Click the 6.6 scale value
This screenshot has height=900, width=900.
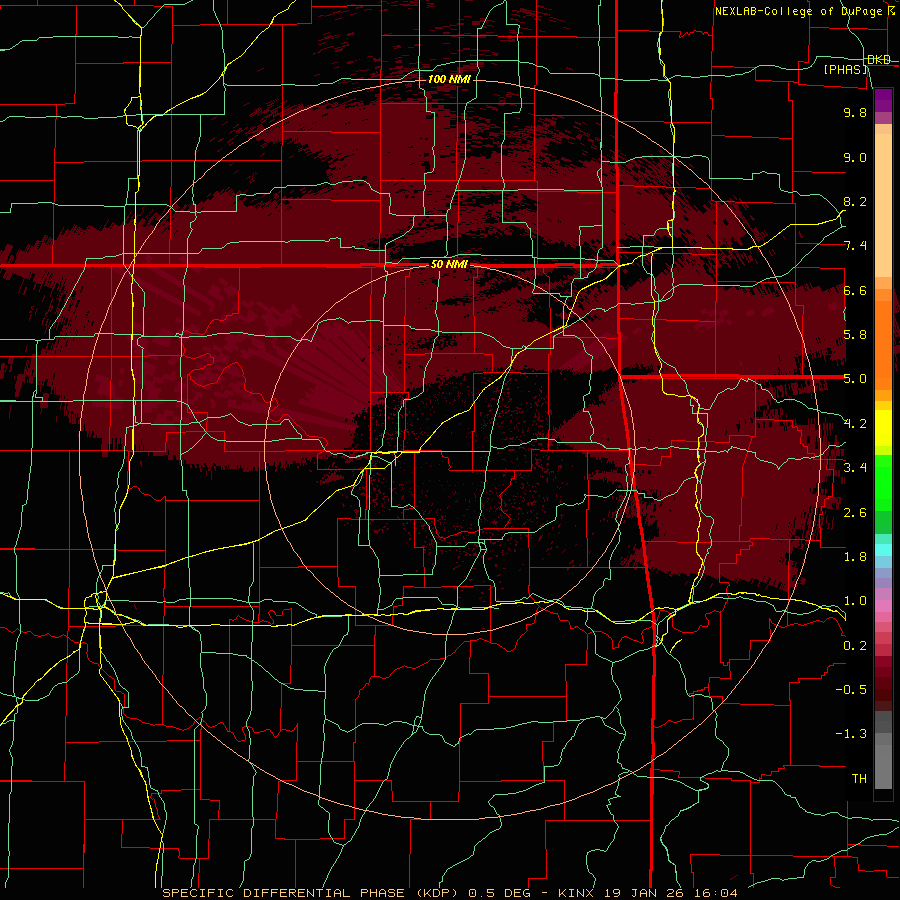pyautogui.click(x=855, y=290)
